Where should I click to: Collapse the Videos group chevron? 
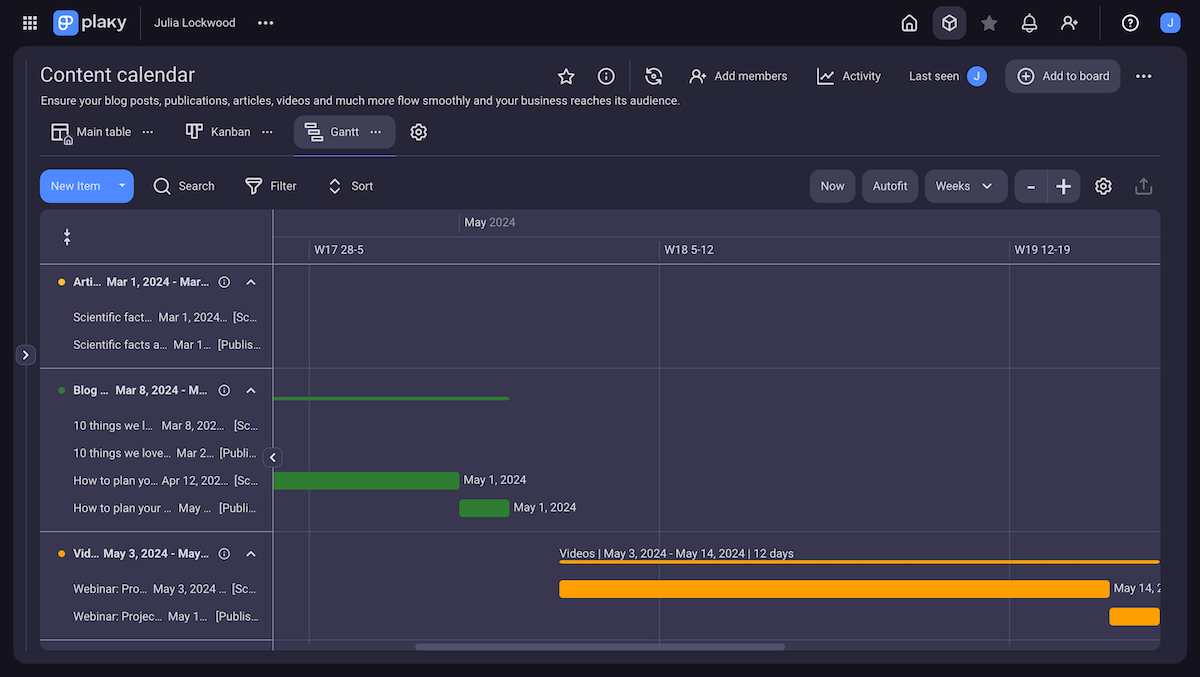(x=251, y=554)
